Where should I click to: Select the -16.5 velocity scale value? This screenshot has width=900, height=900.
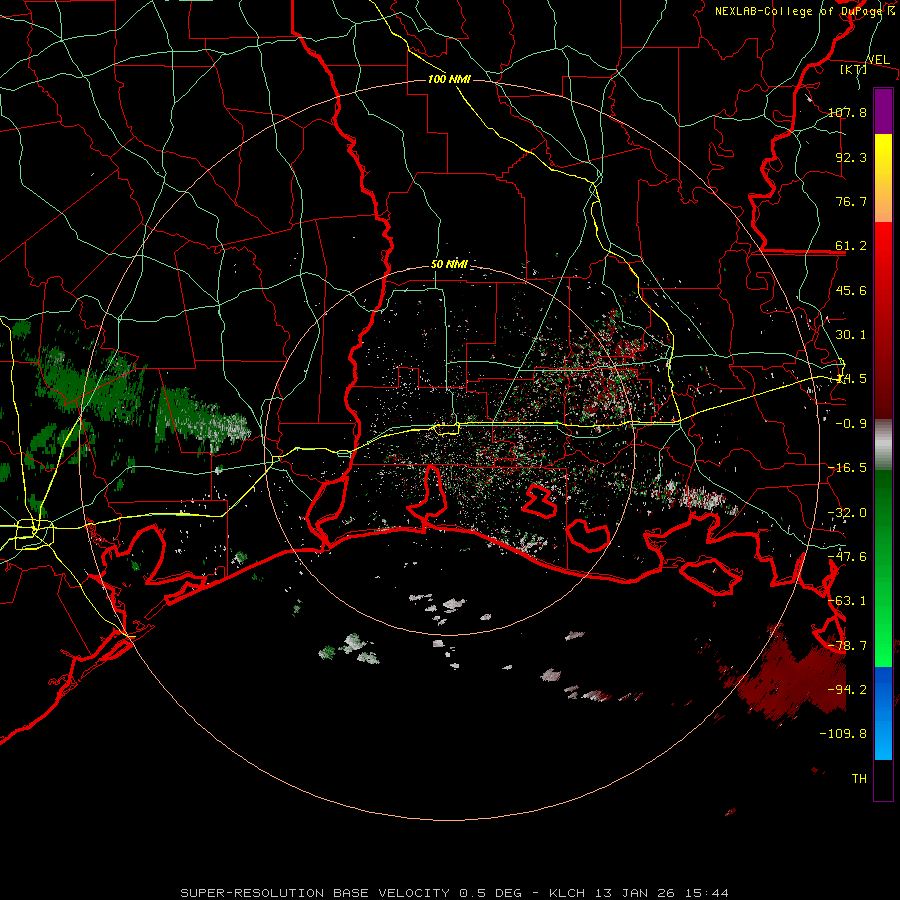(x=847, y=468)
